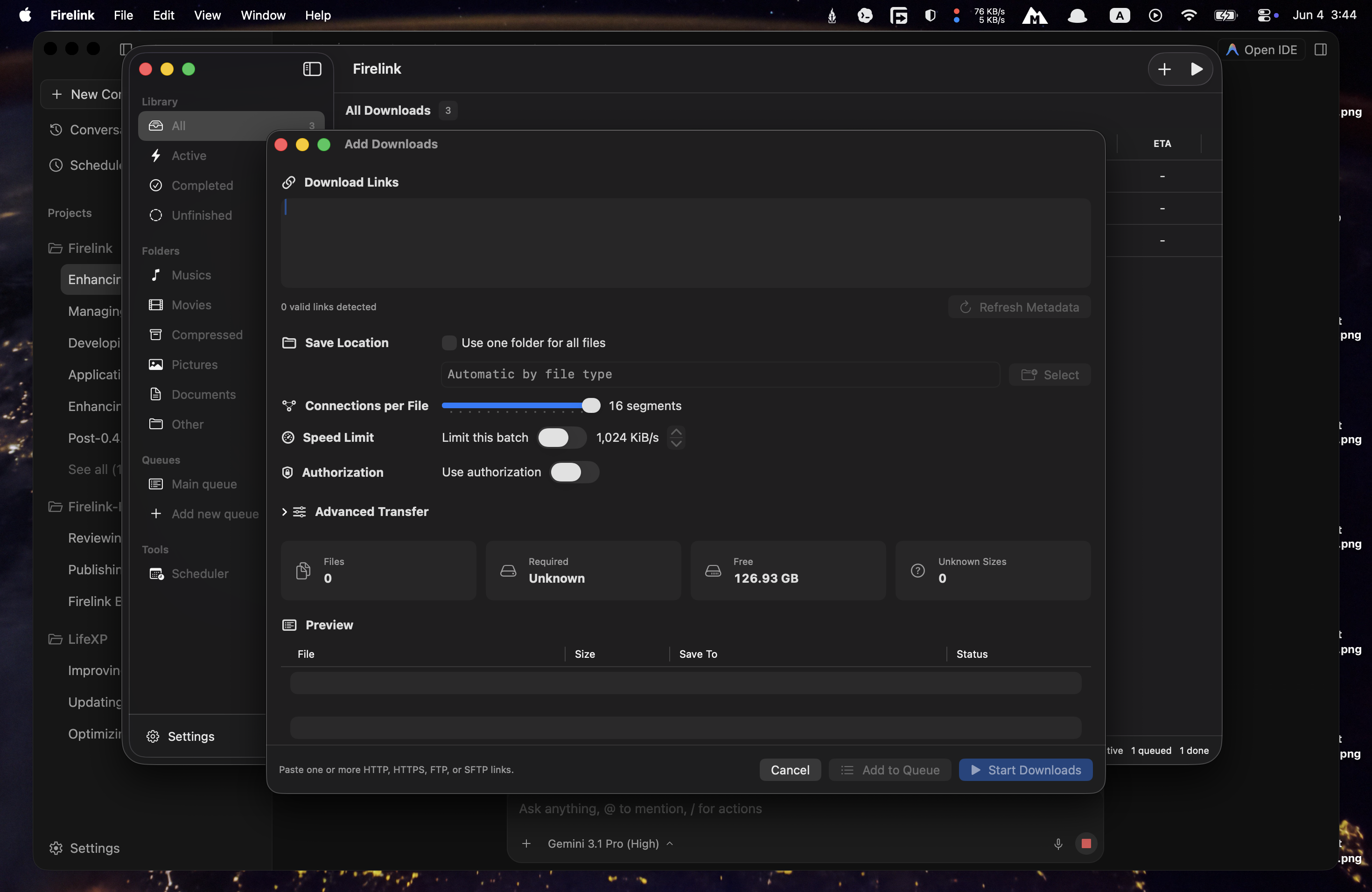Open the Musics folder note icon
1372x892 pixels.
(x=156, y=275)
